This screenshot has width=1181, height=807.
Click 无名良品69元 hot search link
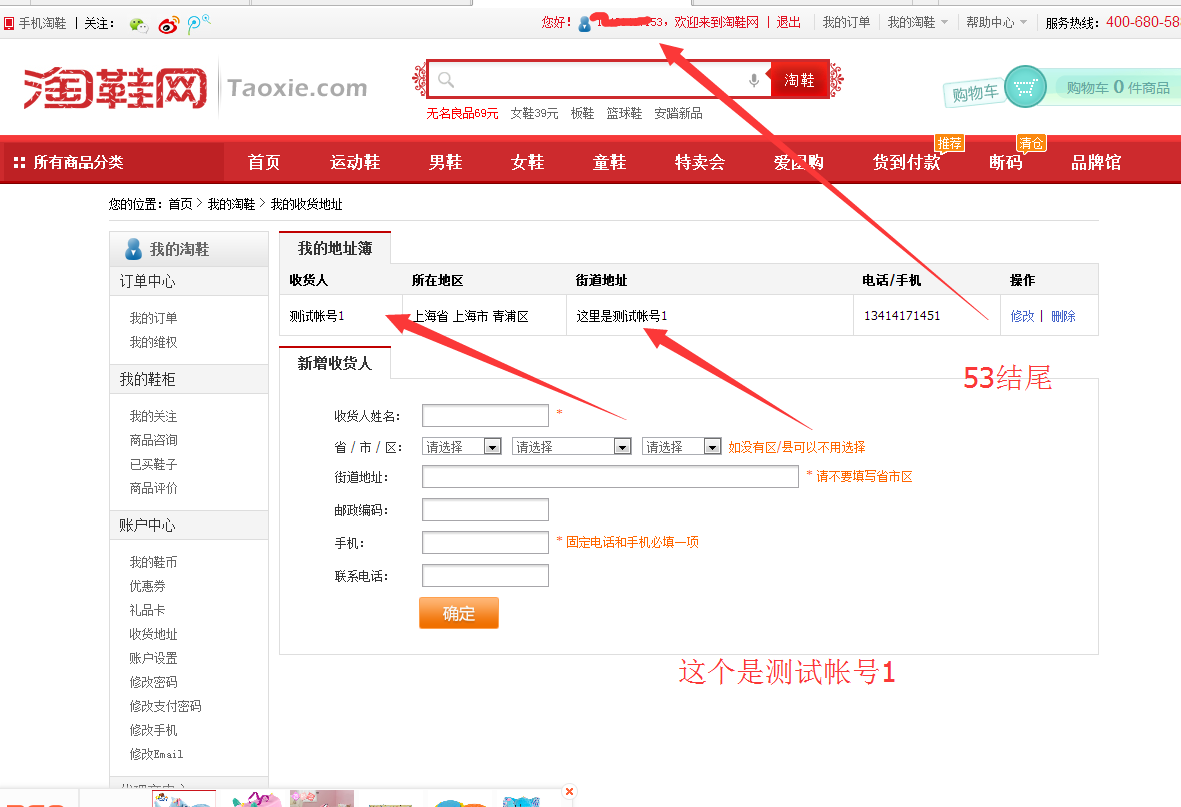(462, 113)
